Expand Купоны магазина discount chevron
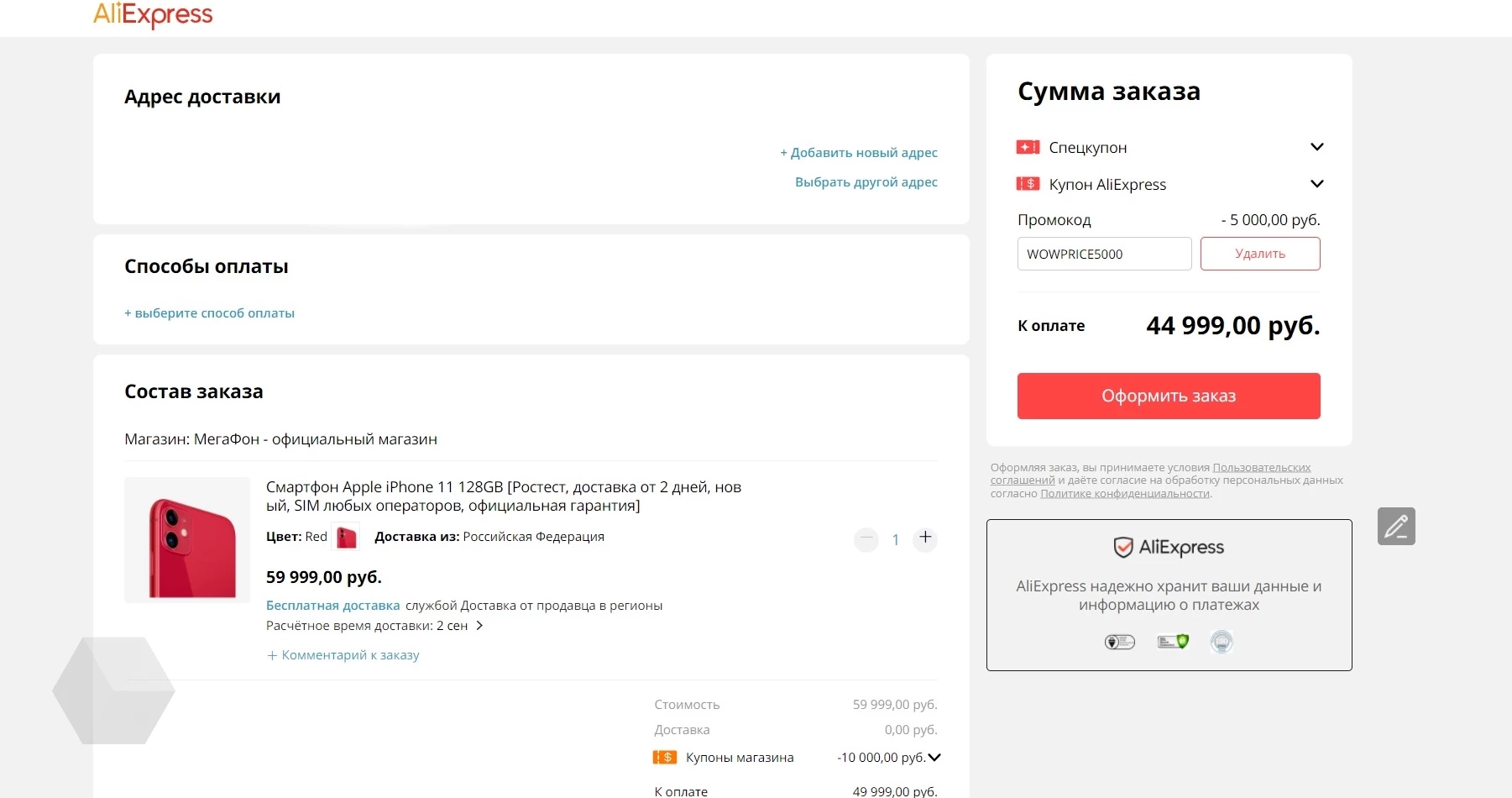Viewport: 1512px width, 798px height. click(x=934, y=757)
